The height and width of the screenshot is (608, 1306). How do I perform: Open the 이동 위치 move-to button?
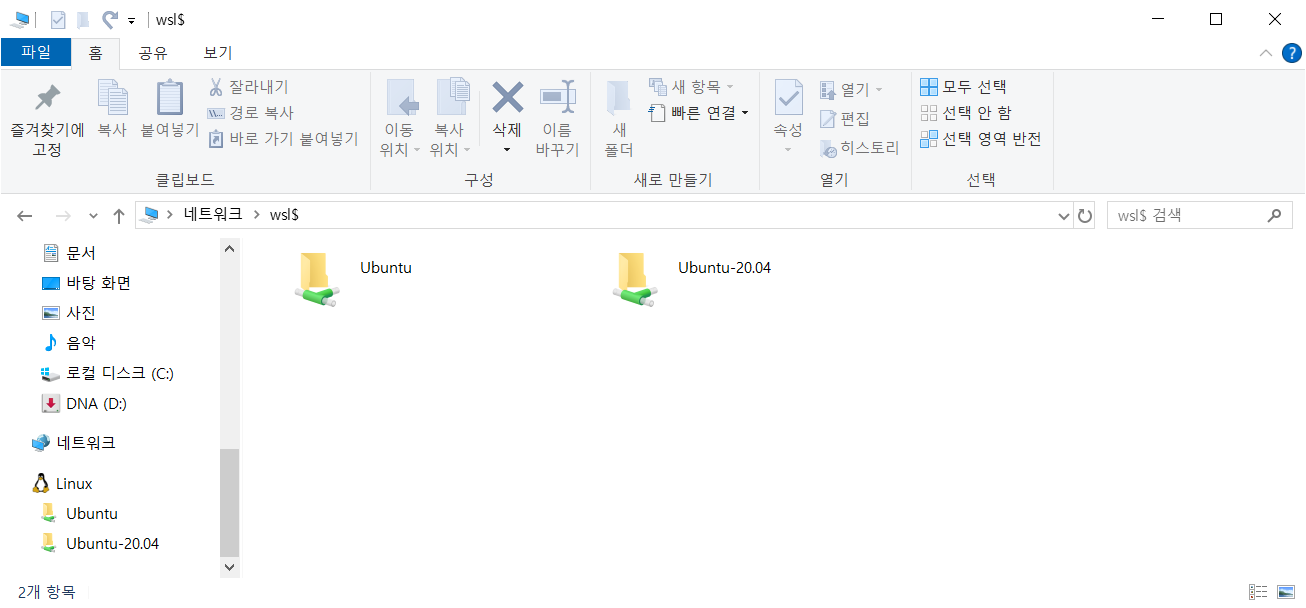tap(400, 118)
